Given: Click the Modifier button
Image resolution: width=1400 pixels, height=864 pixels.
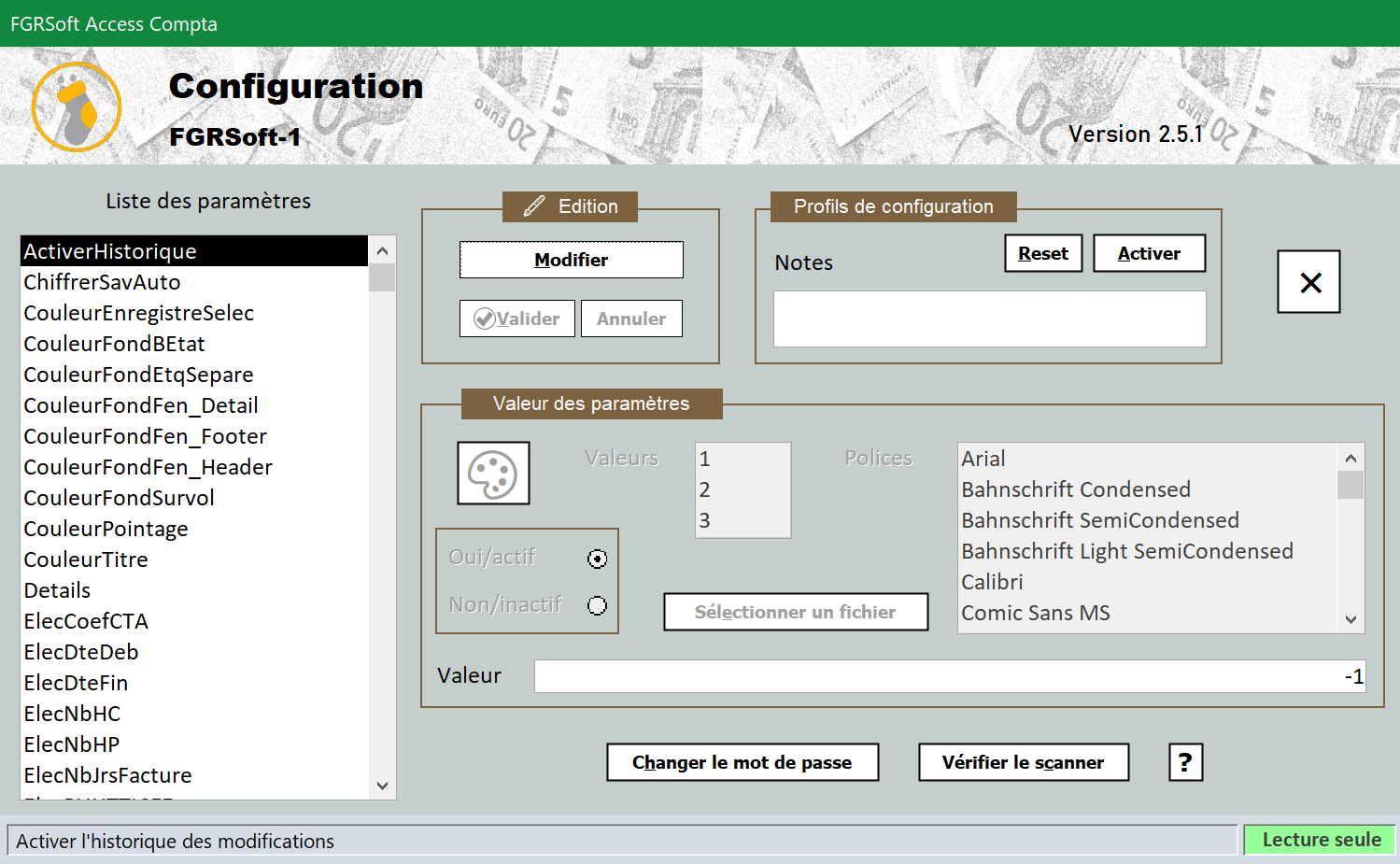Looking at the screenshot, I should pos(571,260).
